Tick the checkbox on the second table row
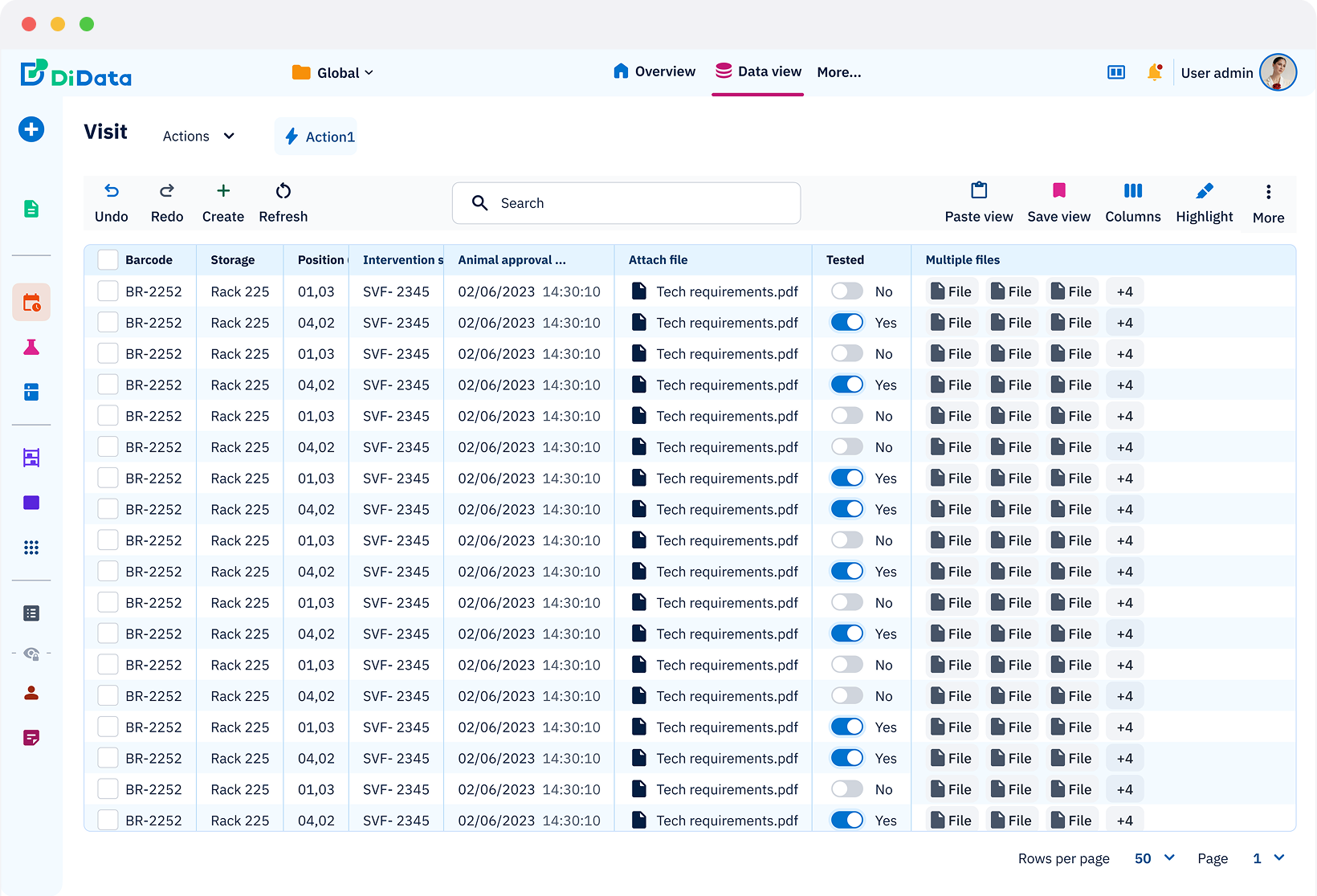This screenshot has height=896, width=1317. point(107,322)
